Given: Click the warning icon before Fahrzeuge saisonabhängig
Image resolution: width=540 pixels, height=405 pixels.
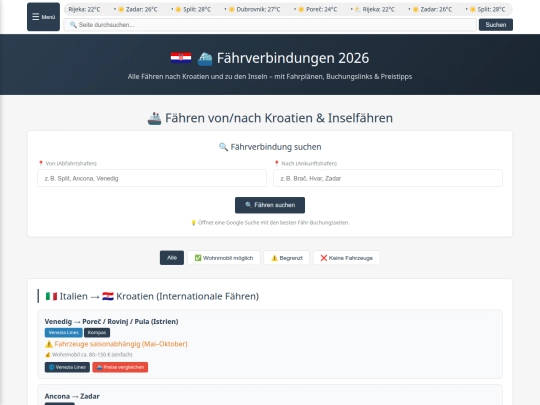Looking at the screenshot, I should tap(49, 344).
